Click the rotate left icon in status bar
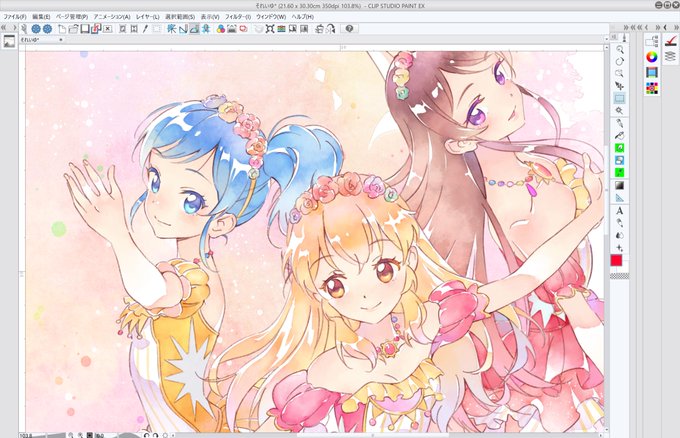This screenshot has width=680, height=438. (147, 435)
